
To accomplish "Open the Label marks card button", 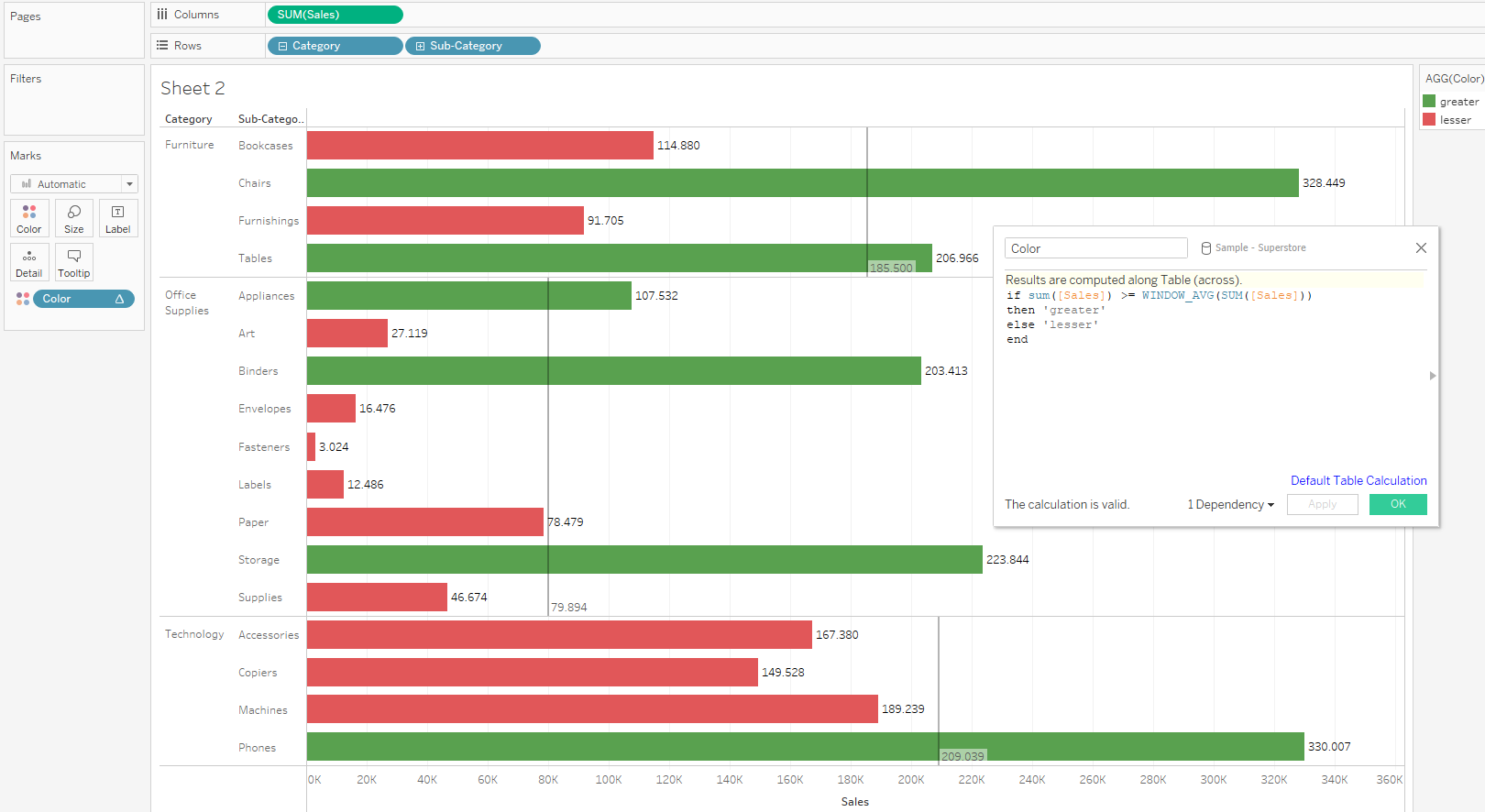I will (x=118, y=218).
